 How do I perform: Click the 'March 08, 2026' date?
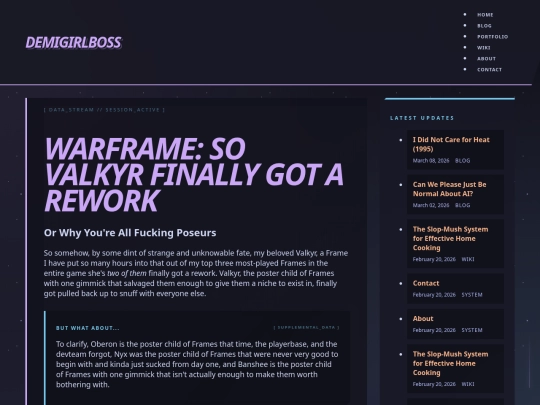click(431, 160)
